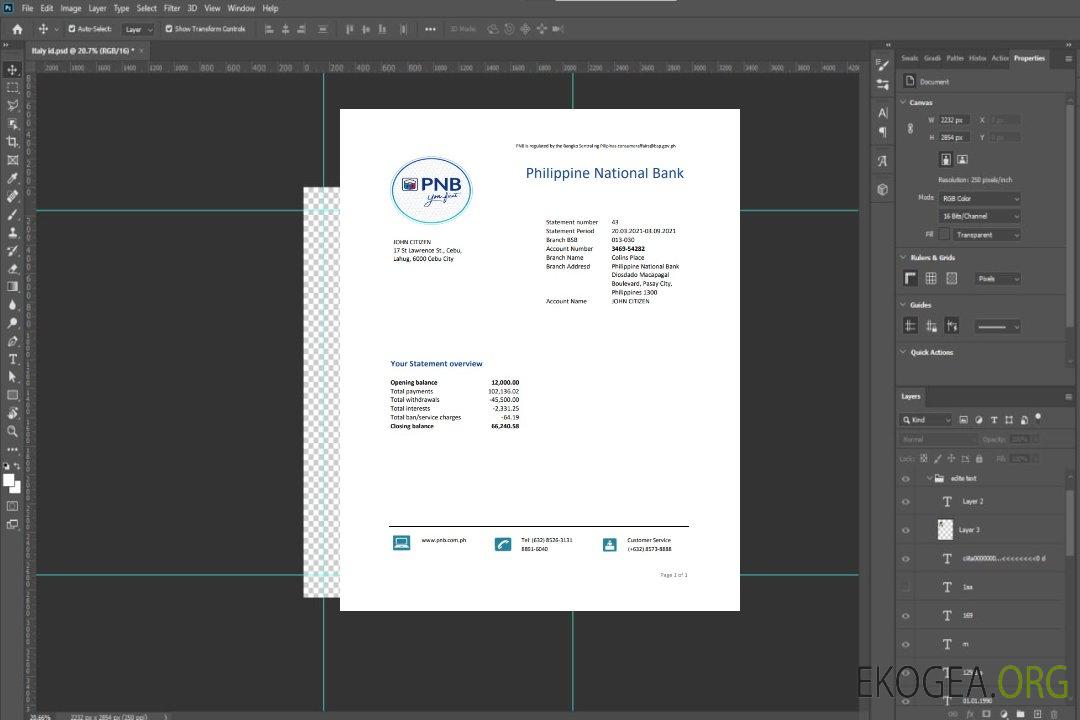
Task: Open the Window menu
Action: 241,8
